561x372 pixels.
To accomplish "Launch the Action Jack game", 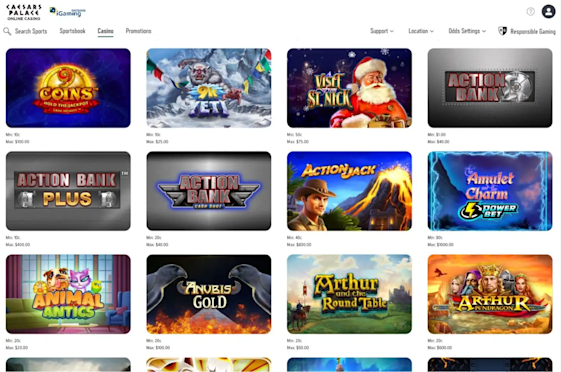I will (x=349, y=191).
